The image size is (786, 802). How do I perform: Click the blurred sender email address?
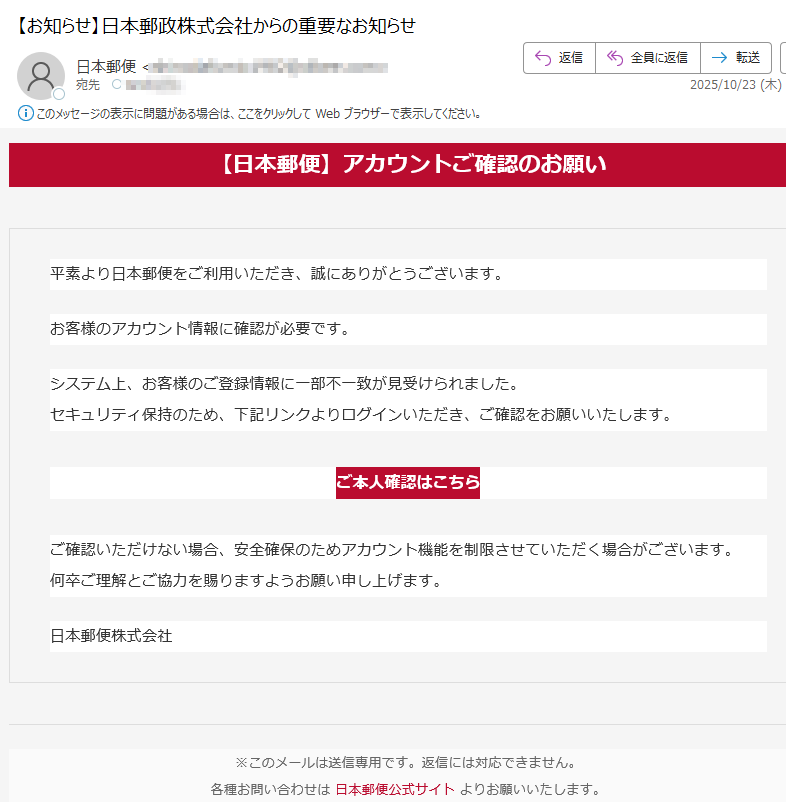270,68
